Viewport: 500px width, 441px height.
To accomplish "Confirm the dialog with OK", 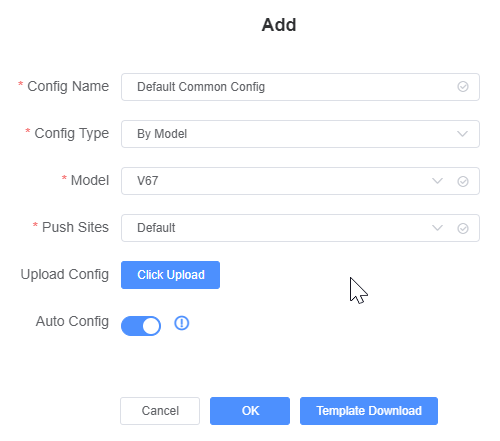I will point(250,411).
